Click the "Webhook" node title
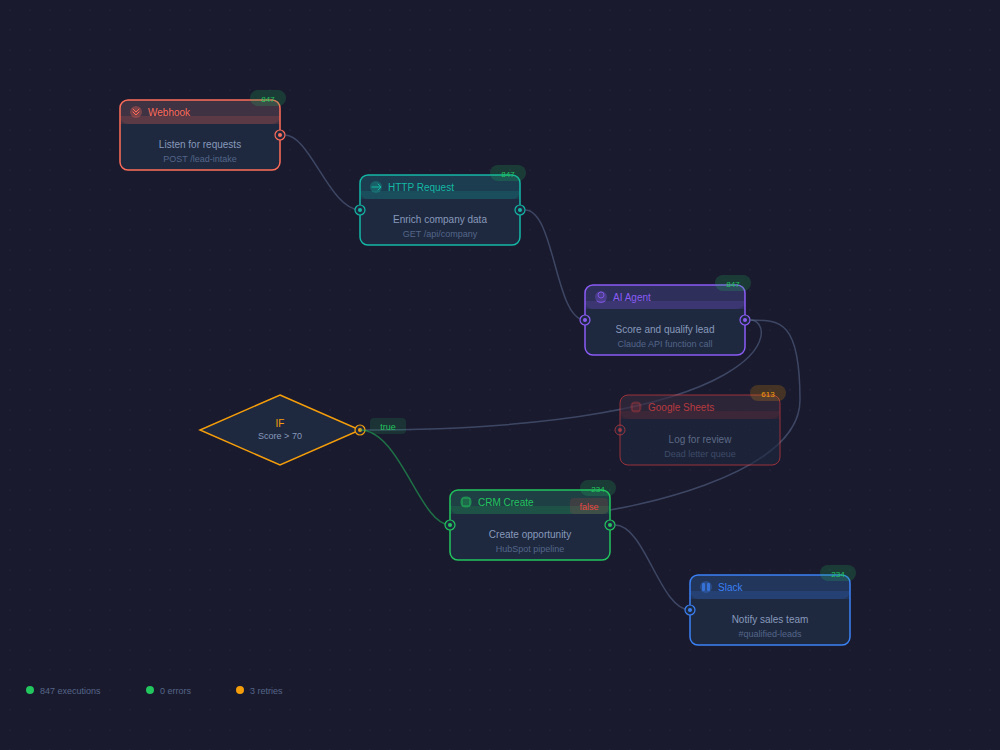The width and height of the screenshot is (1000, 750). [169, 112]
